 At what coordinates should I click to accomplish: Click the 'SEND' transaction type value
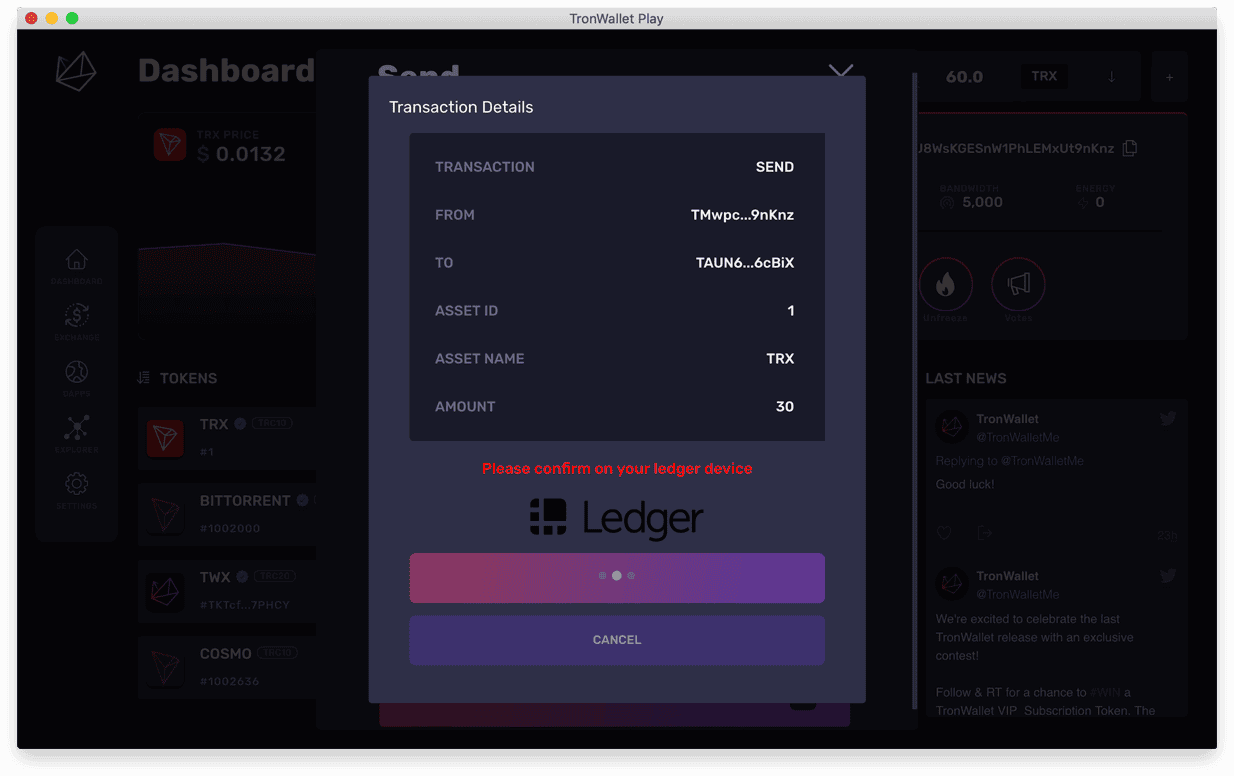coord(775,167)
